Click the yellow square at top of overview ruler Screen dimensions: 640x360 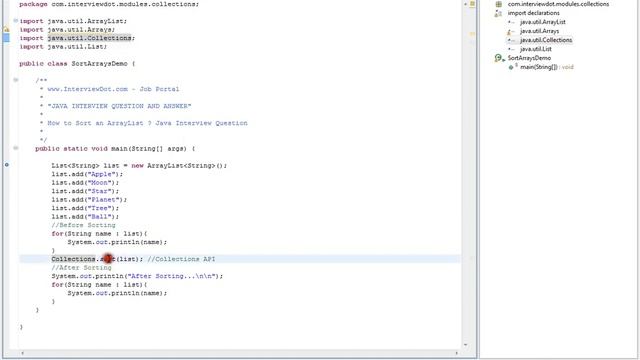pos(472,4)
